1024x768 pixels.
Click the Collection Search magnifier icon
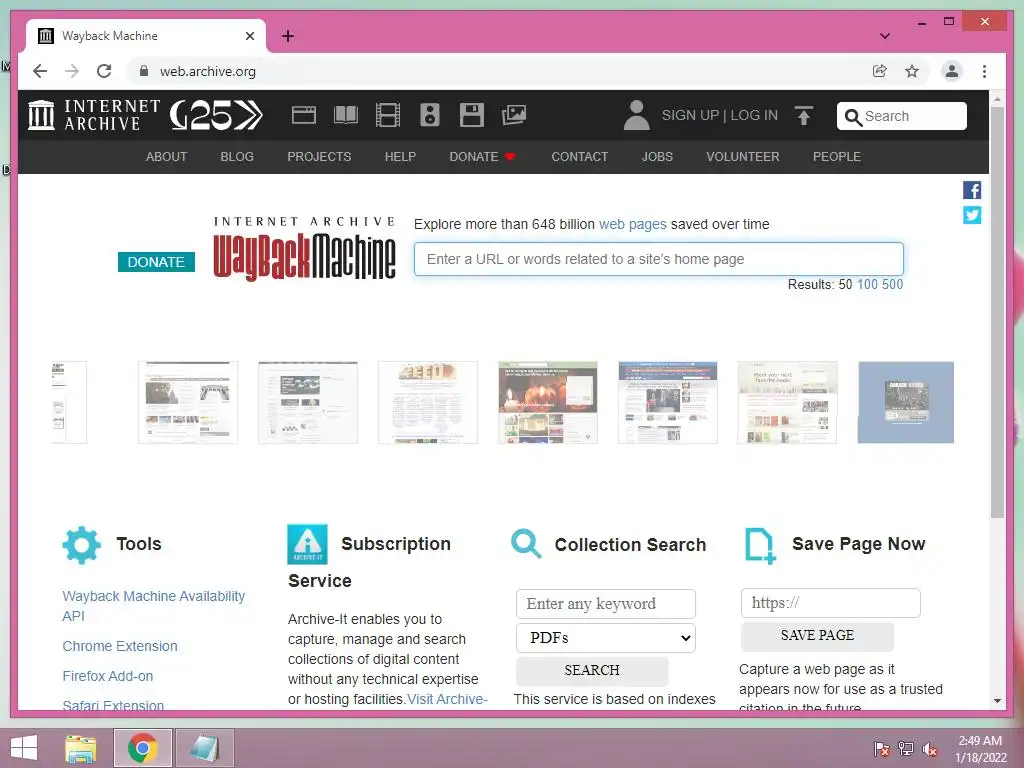[x=526, y=543]
